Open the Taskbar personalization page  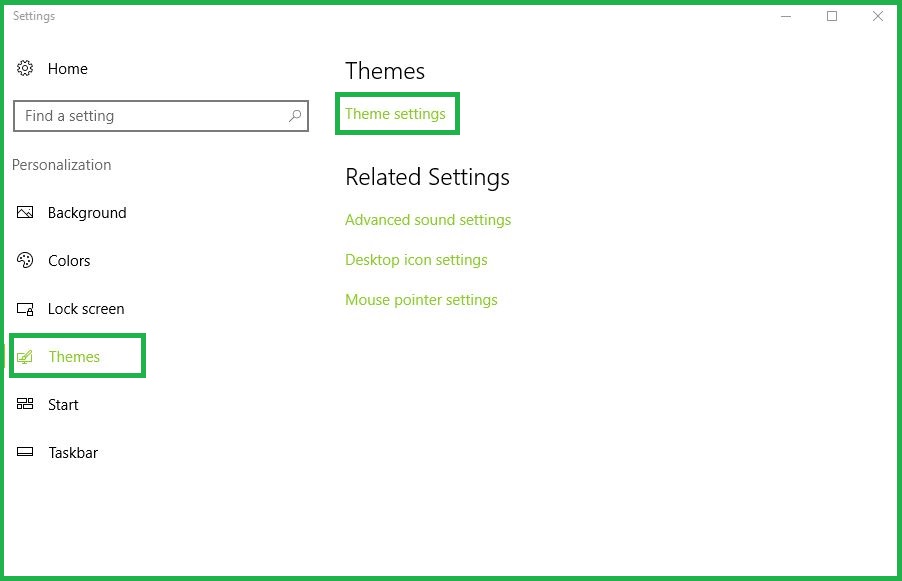click(72, 453)
